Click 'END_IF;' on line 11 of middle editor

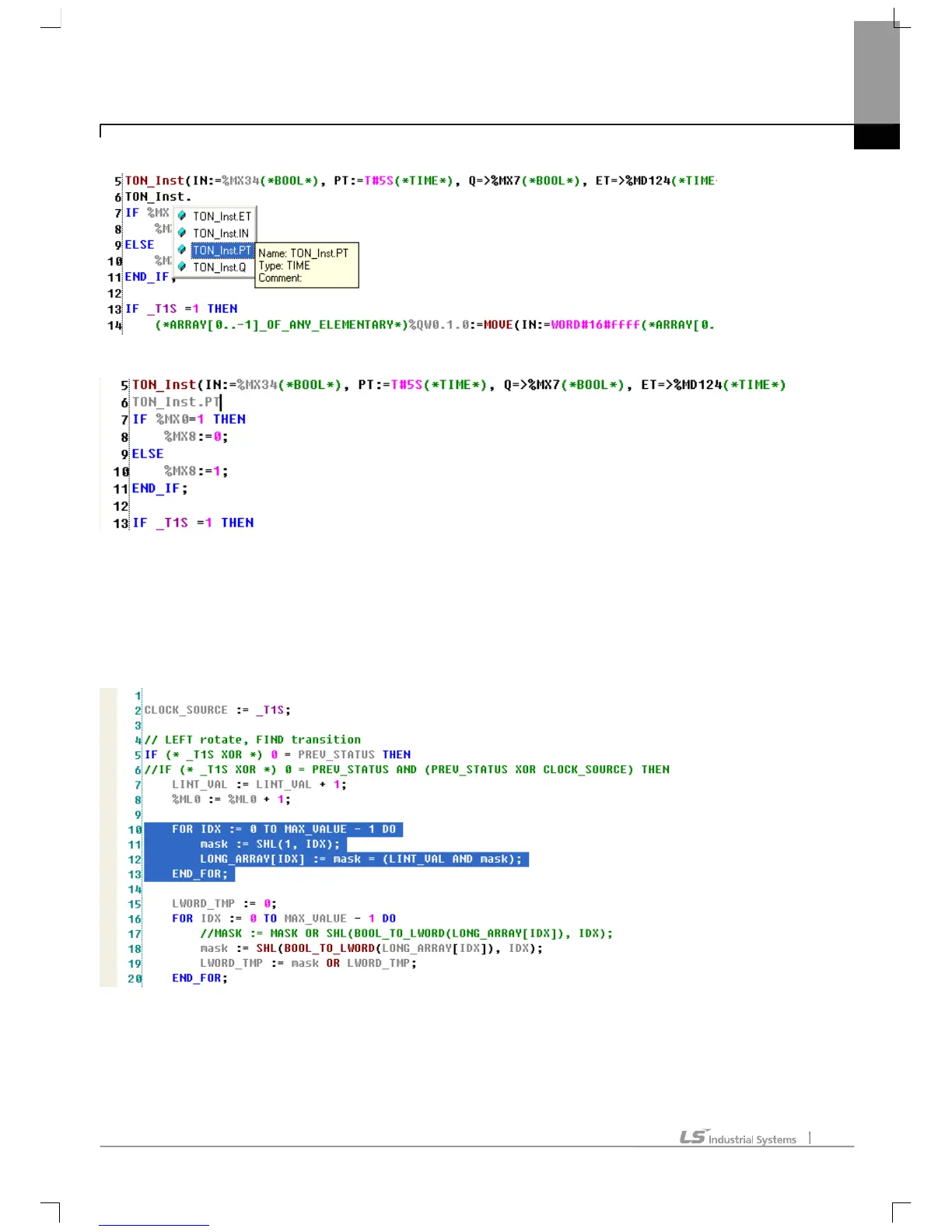pos(159,488)
